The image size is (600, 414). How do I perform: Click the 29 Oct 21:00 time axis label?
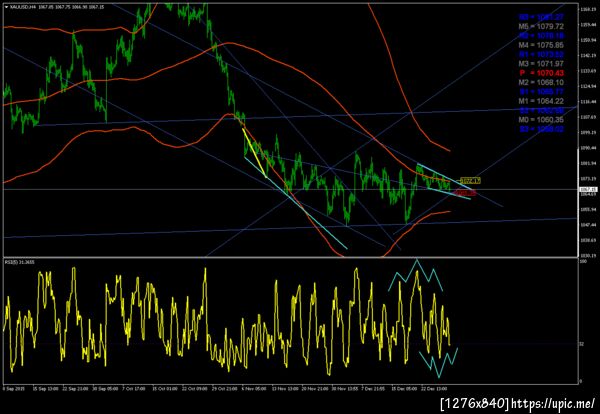coord(223,388)
